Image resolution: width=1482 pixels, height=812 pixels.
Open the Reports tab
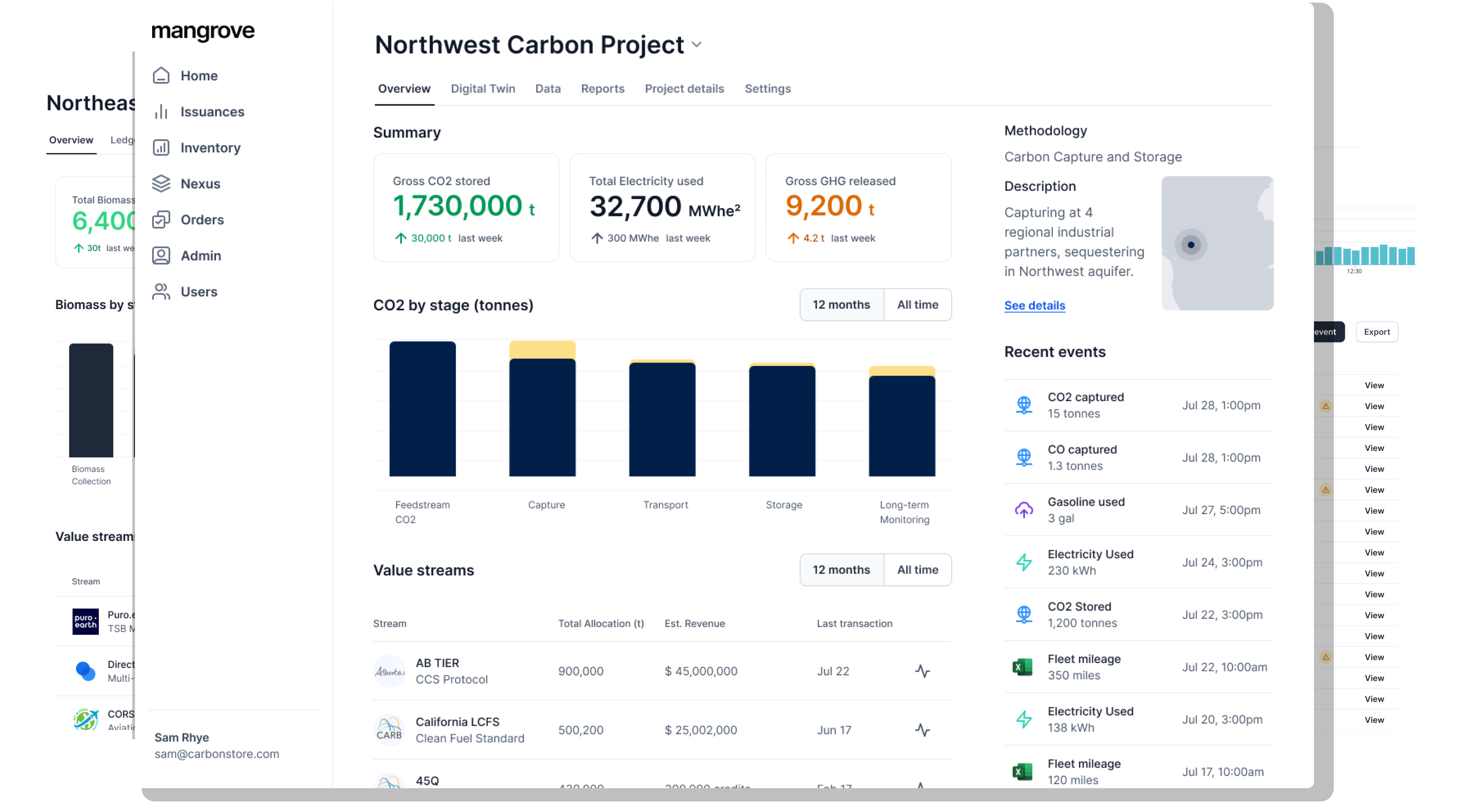(603, 89)
